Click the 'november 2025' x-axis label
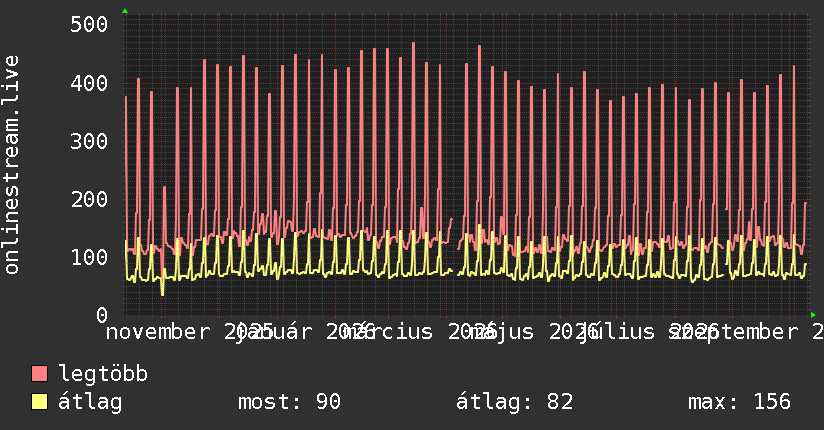This screenshot has height=430, width=824. [x=189, y=332]
